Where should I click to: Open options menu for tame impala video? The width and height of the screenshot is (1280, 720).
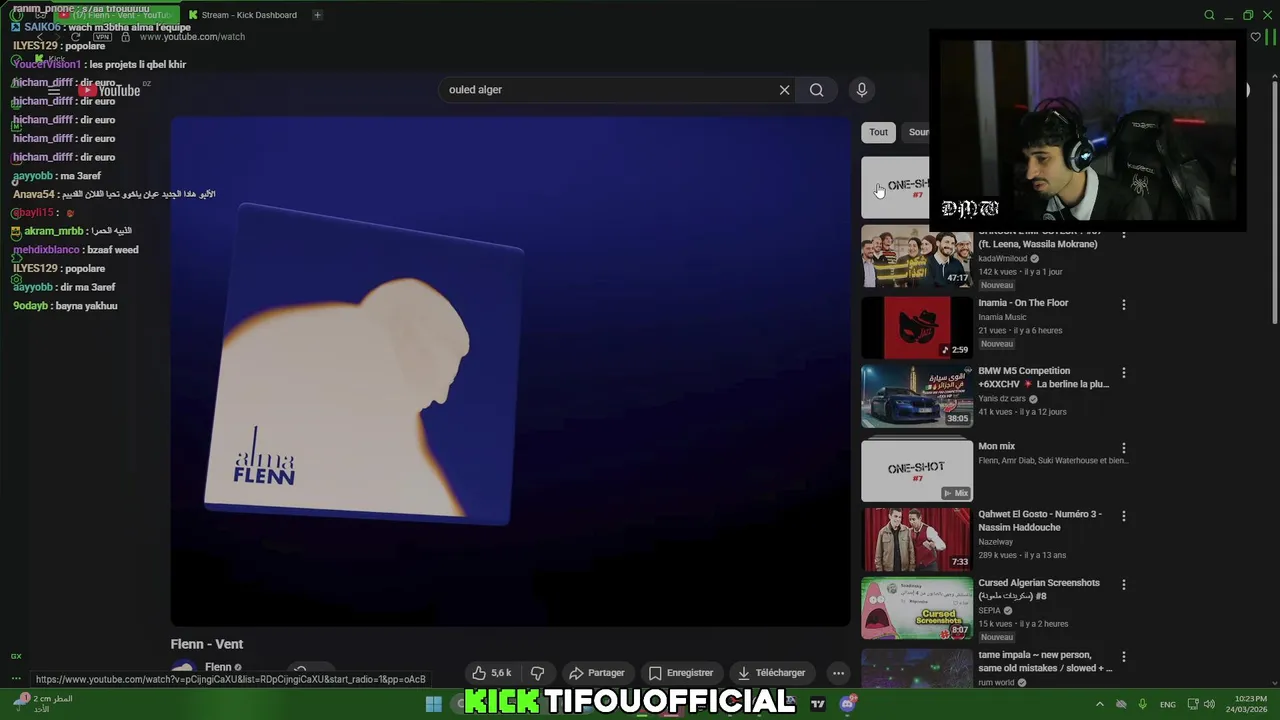click(x=1124, y=657)
